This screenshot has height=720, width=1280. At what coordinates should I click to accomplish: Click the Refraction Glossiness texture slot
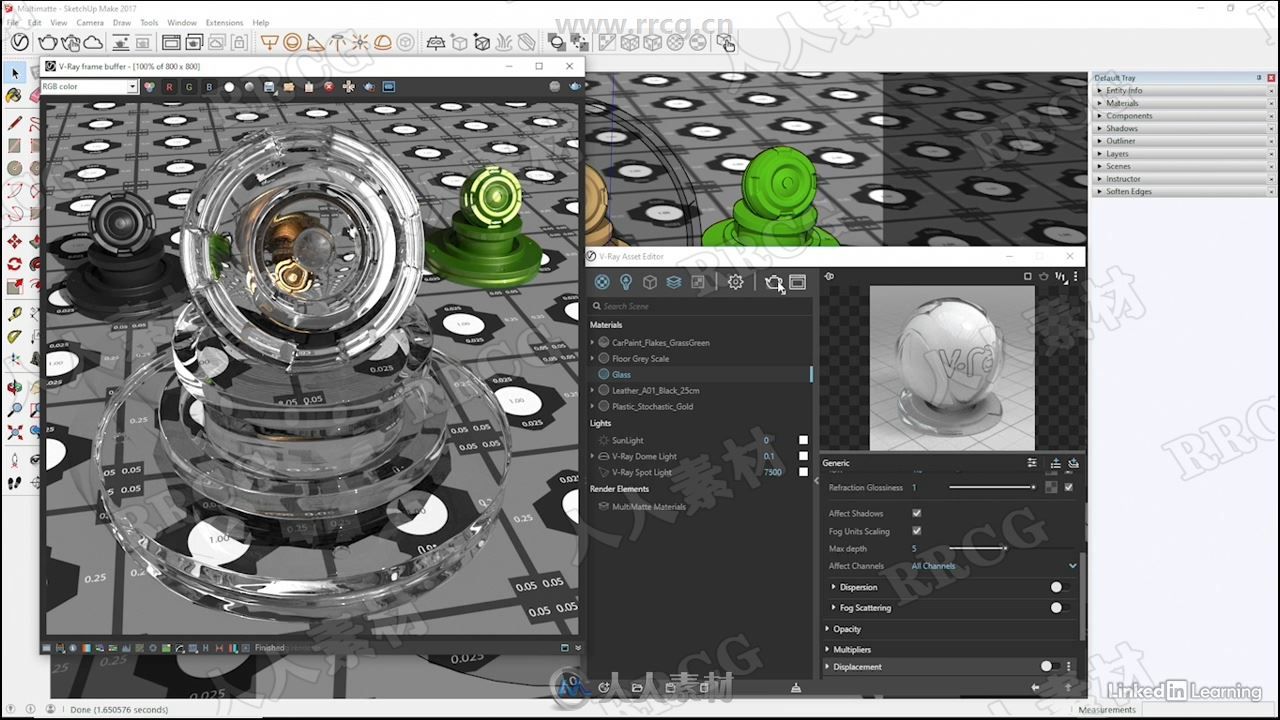pyautogui.click(x=1051, y=487)
